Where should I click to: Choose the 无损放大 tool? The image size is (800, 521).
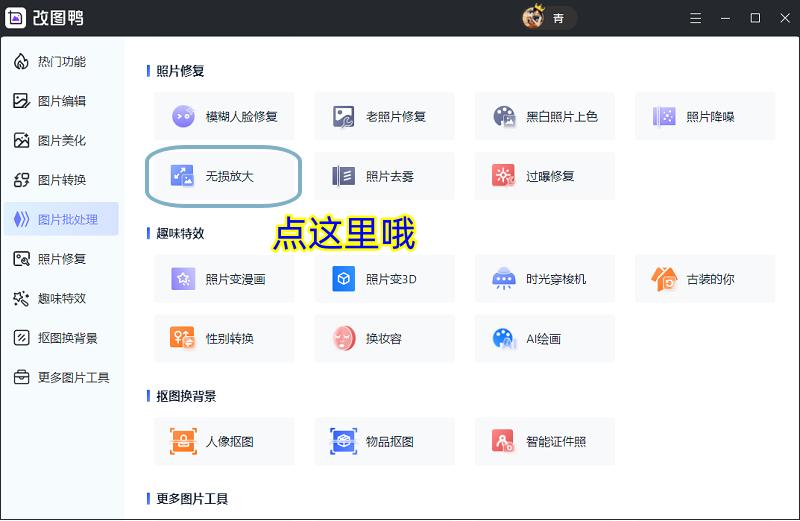pyautogui.click(x=224, y=176)
